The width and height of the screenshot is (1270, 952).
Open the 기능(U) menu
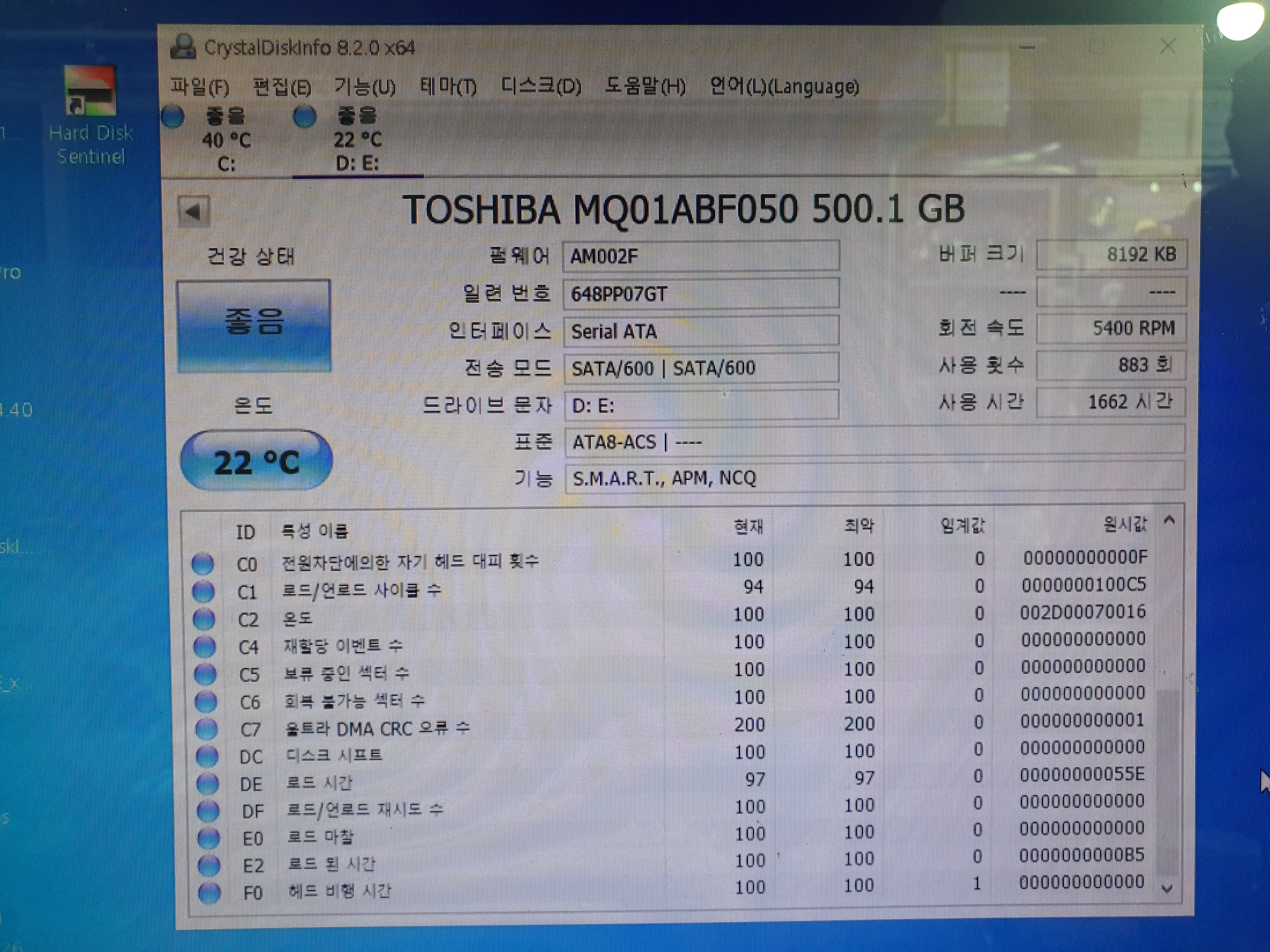[364, 87]
